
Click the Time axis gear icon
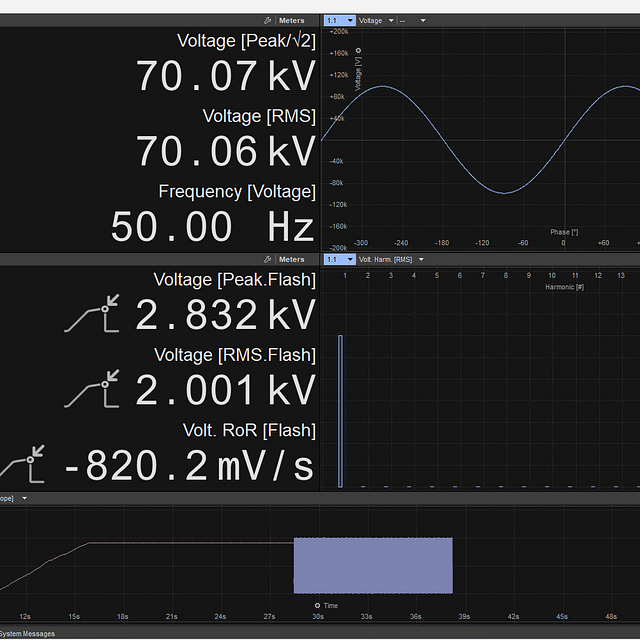317,605
